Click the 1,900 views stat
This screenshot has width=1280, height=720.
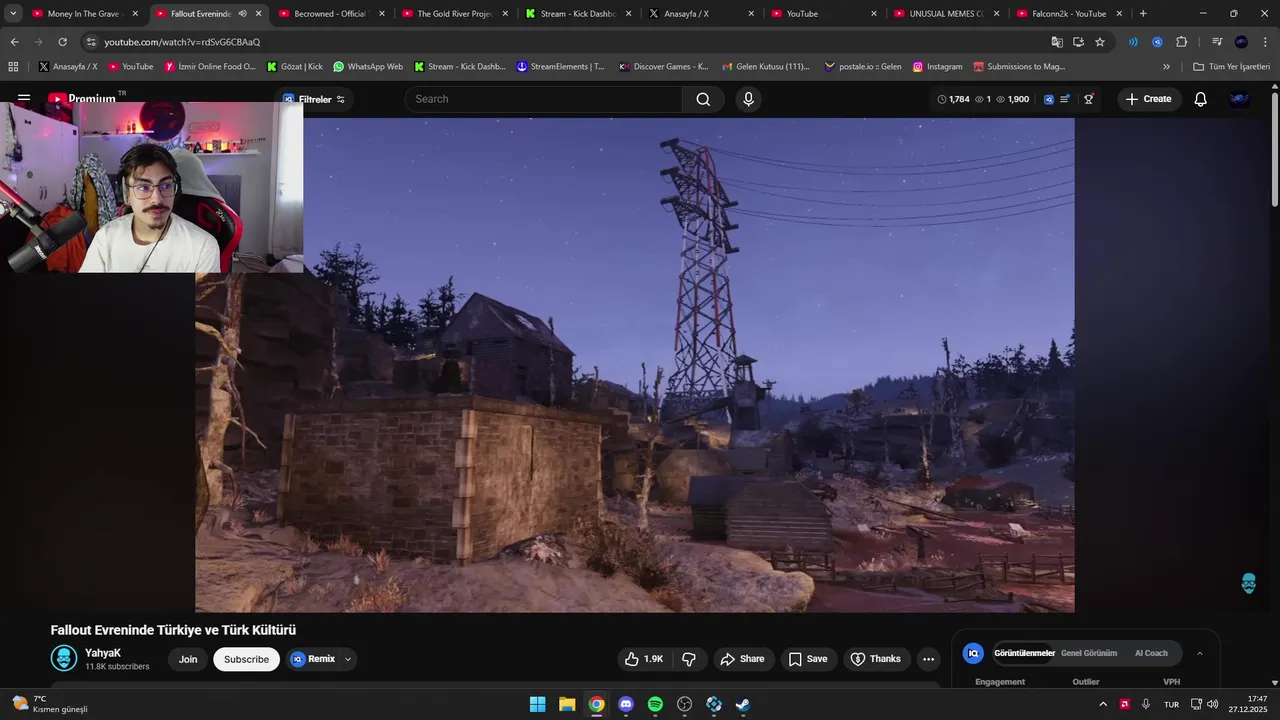click(1012, 99)
